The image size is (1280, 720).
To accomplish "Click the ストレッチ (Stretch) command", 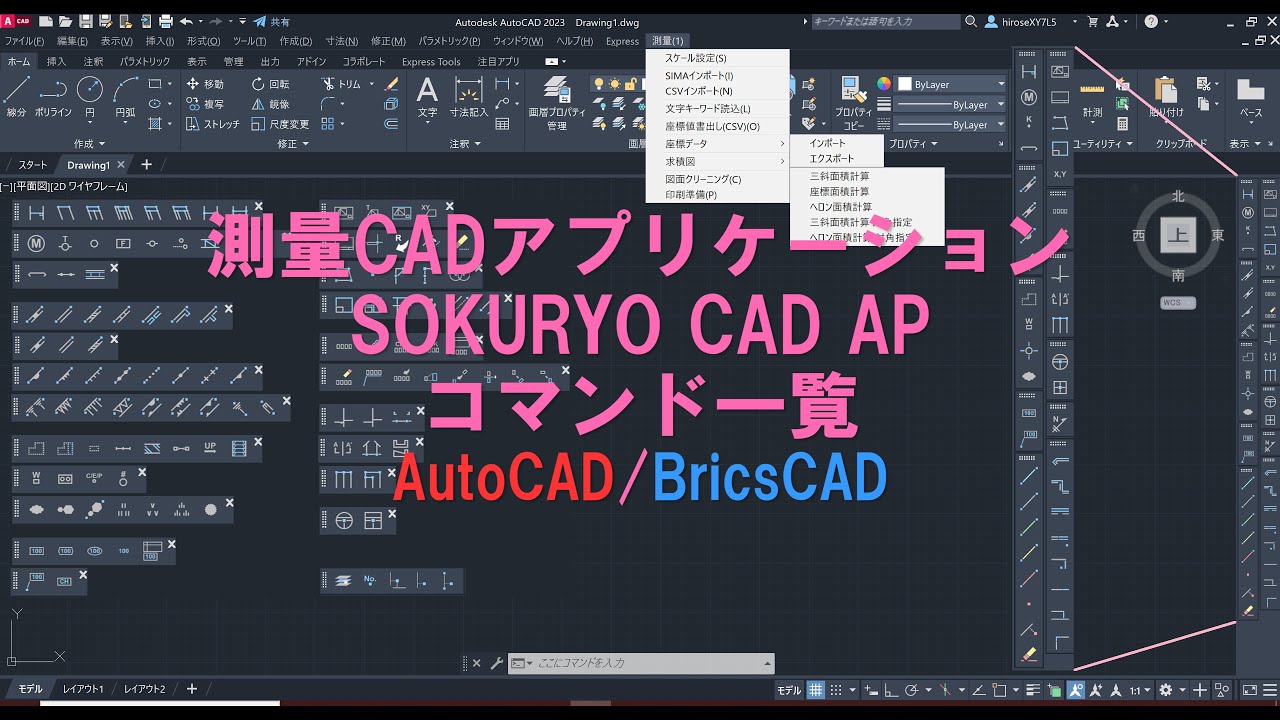I will 213,124.
